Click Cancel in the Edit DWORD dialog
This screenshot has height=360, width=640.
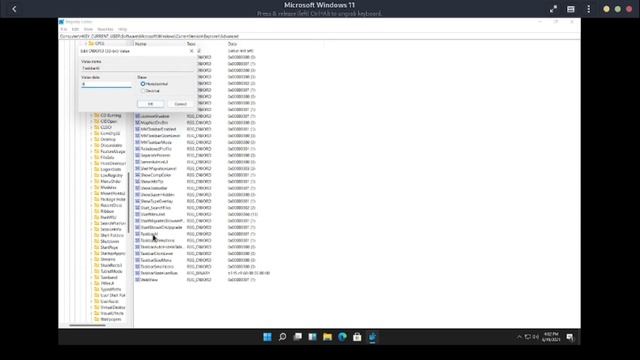point(180,104)
